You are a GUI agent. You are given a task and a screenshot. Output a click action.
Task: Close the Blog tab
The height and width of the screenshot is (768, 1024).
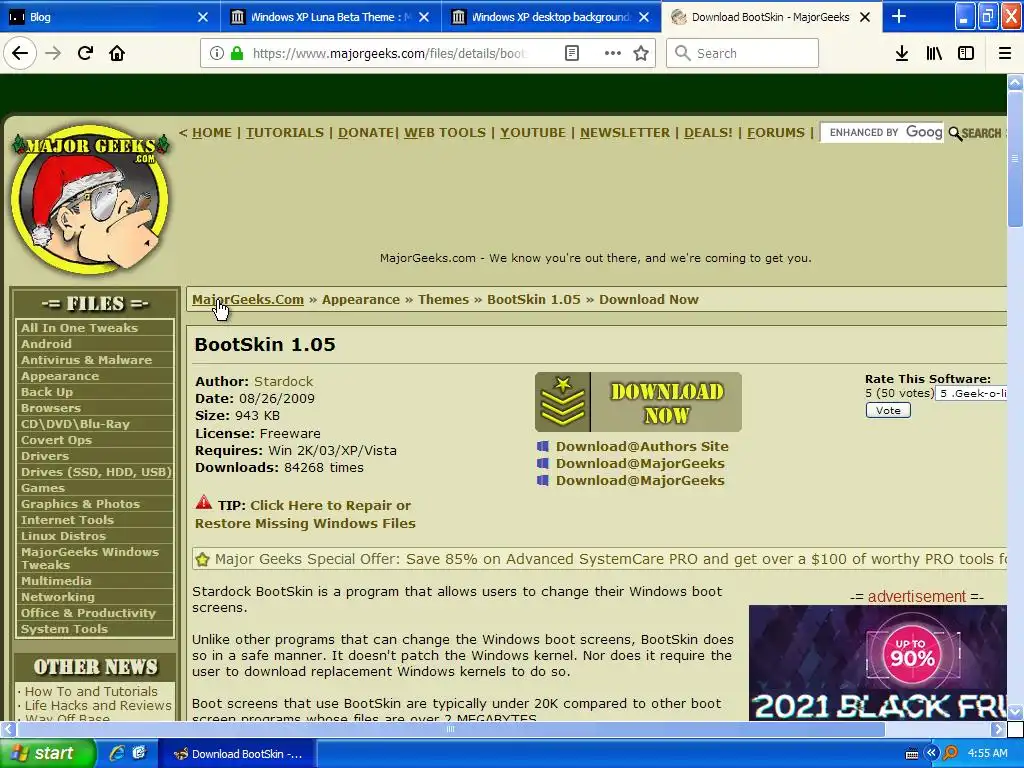click(x=202, y=17)
